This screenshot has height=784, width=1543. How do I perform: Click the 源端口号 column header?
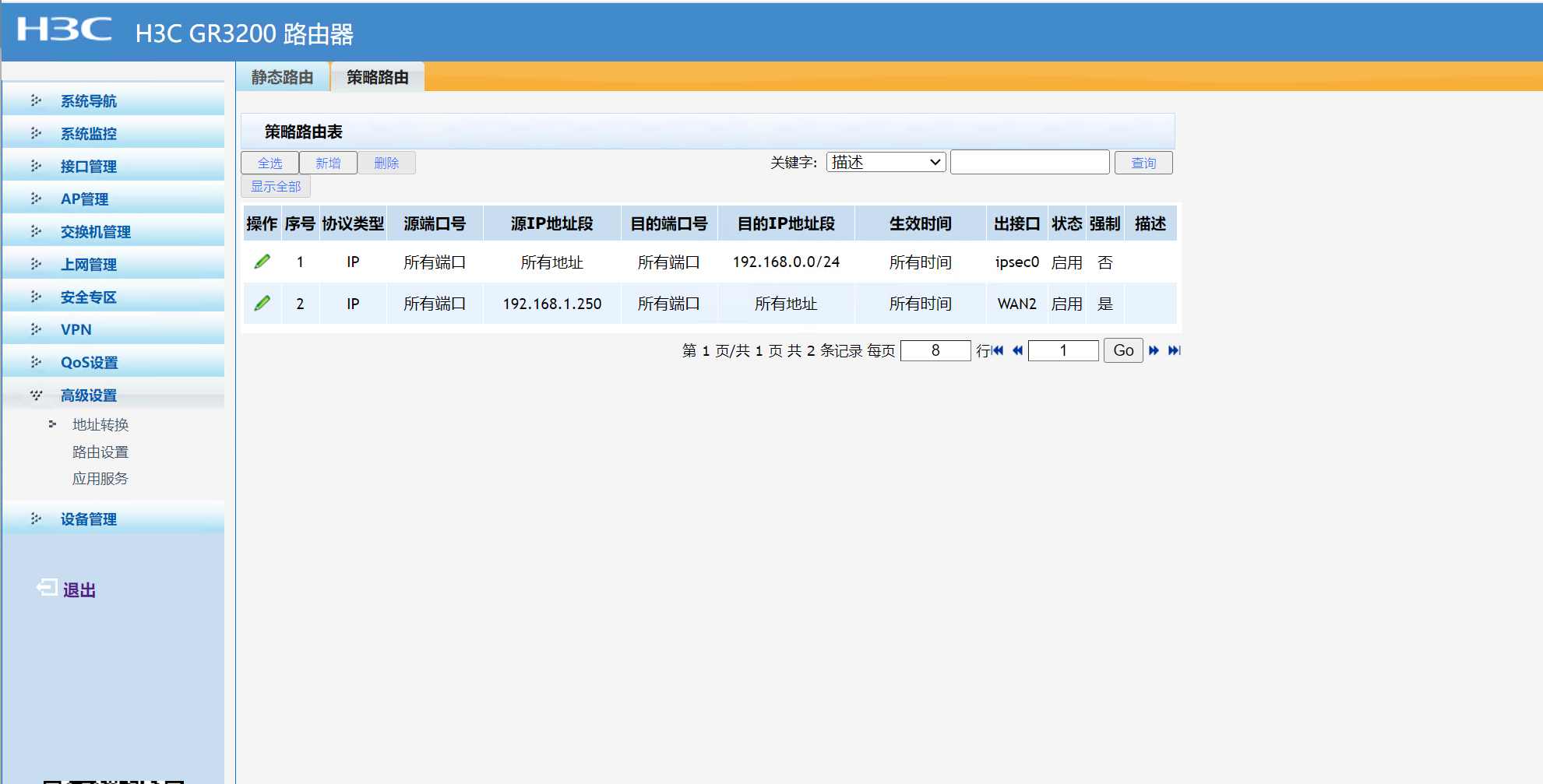[435, 223]
